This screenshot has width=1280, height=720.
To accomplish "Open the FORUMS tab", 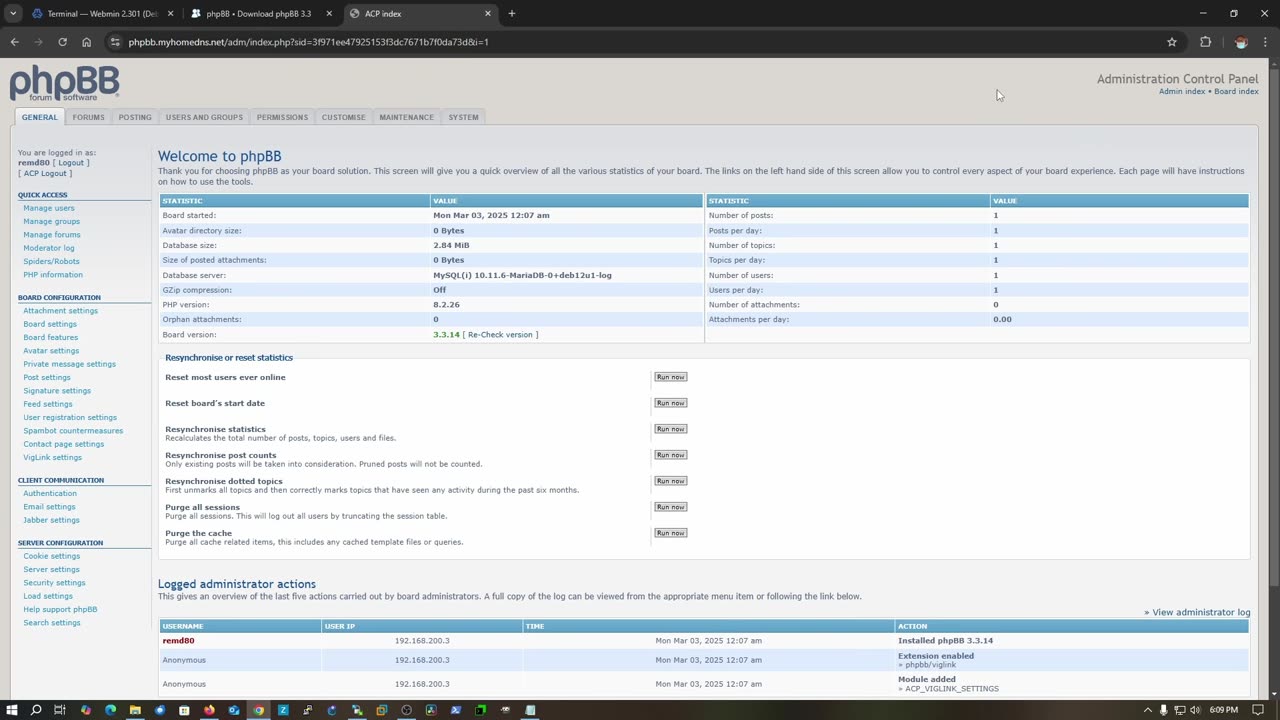I will click(x=88, y=117).
